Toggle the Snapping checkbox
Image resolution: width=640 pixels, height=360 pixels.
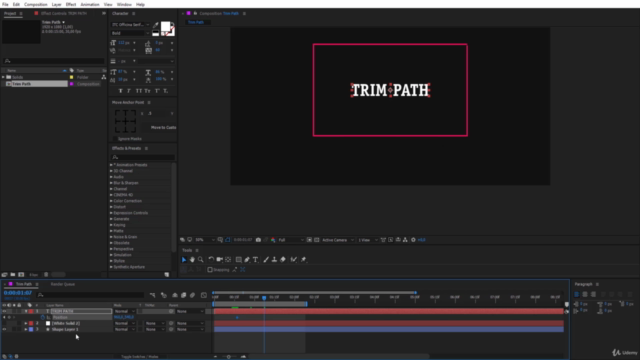[x=210, y=270]
